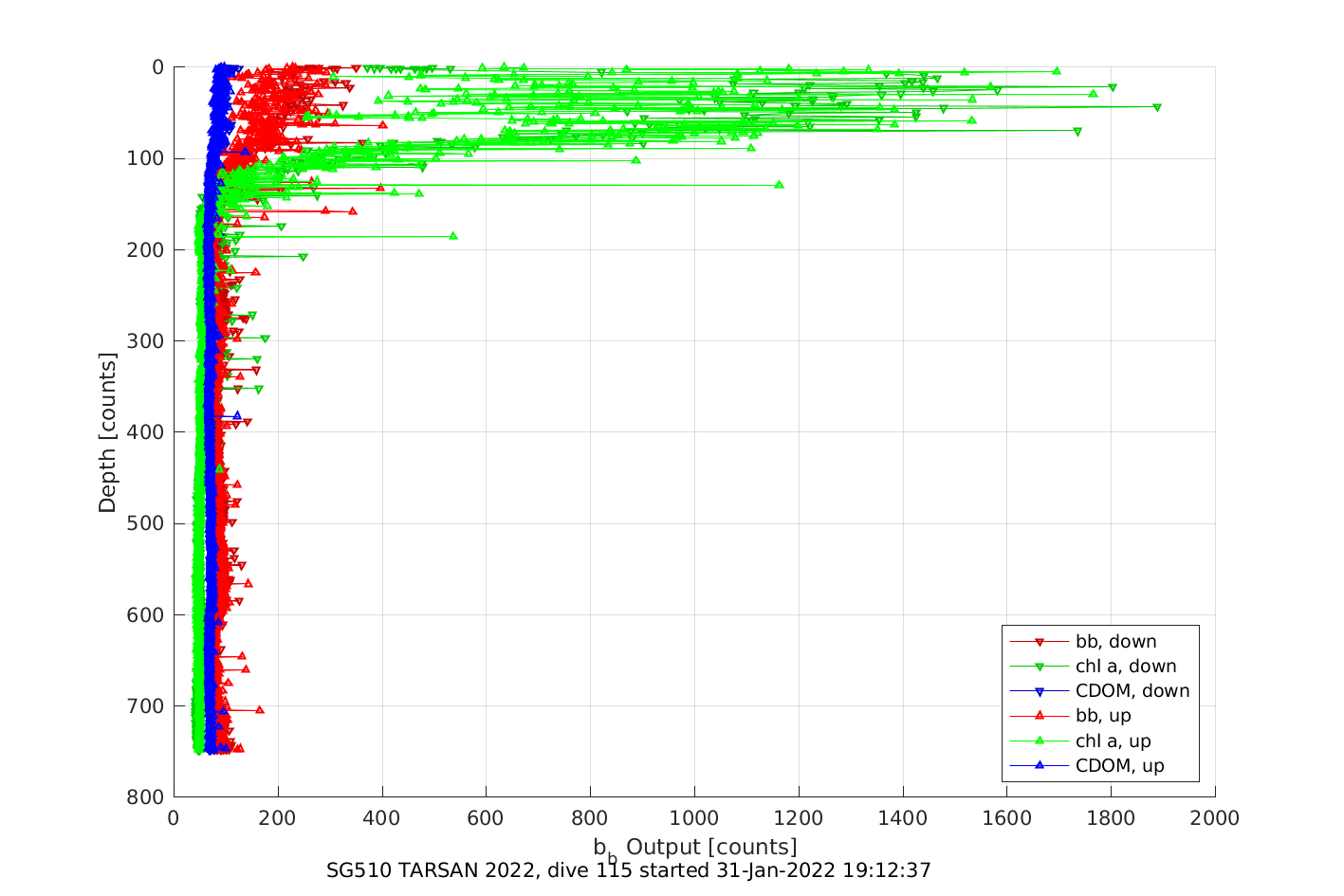Image resolution: width=1344 pixels, height=896 pixels.
Task: Click the green up-triangle marker in legend
Action: [1039, 741]
